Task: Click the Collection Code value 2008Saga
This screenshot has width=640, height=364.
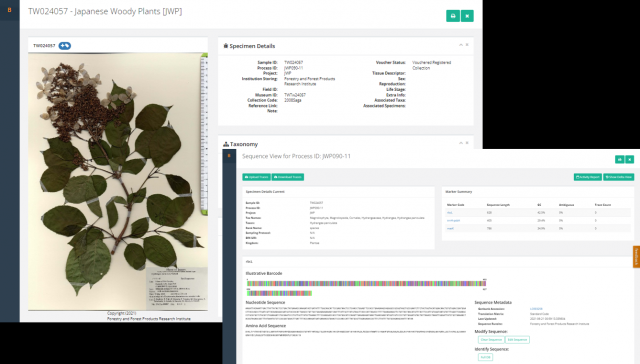Action: [x=293, y=100]
